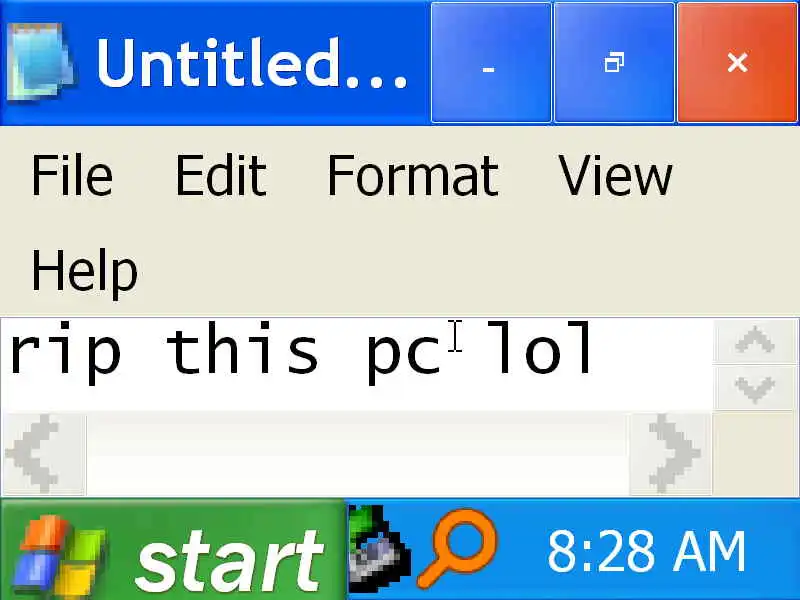
Task: Click the left arrow of horizontal scrollbar
Action: [44, 454]
